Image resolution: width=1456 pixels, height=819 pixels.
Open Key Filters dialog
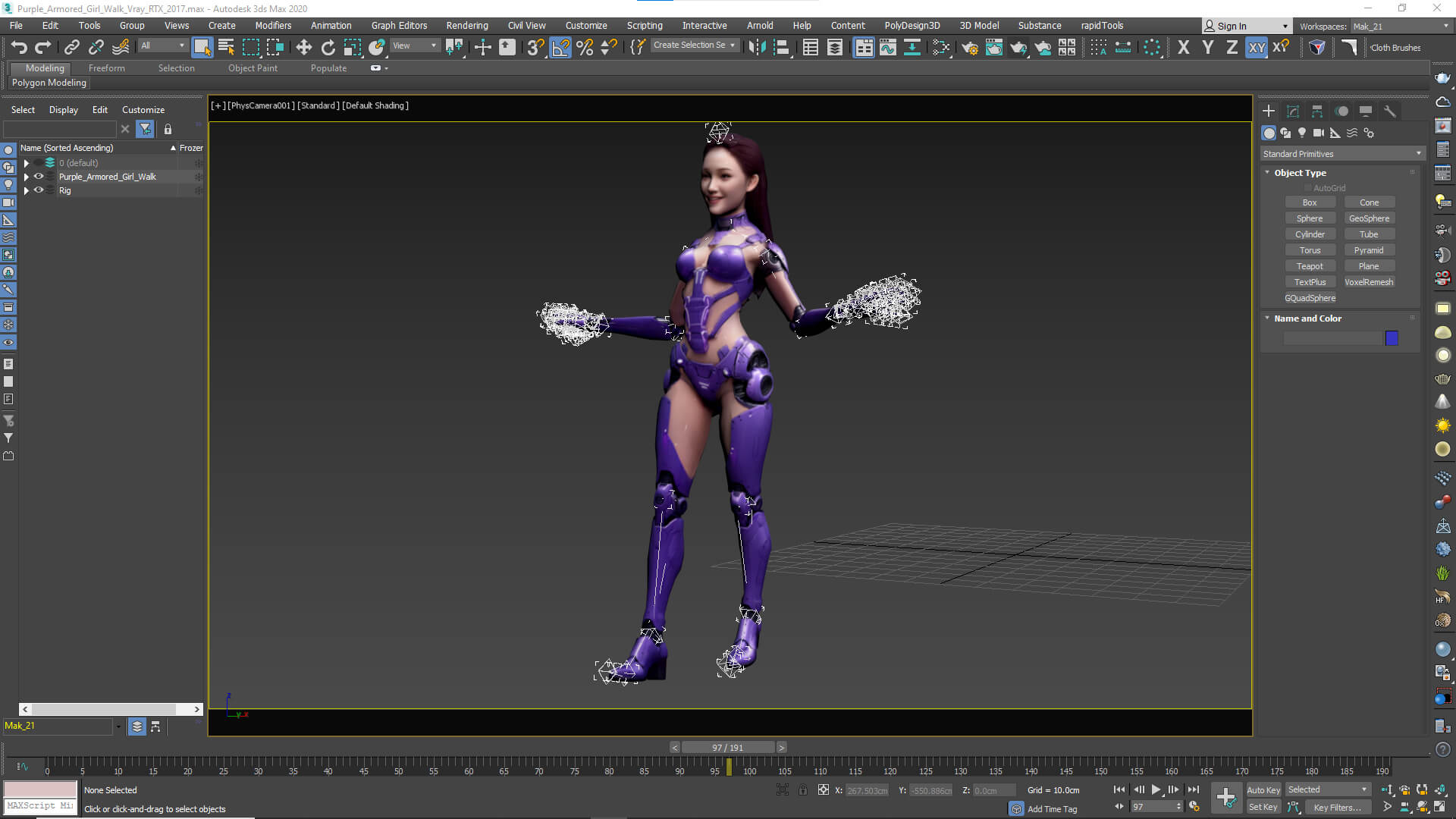pos(1337,807)
